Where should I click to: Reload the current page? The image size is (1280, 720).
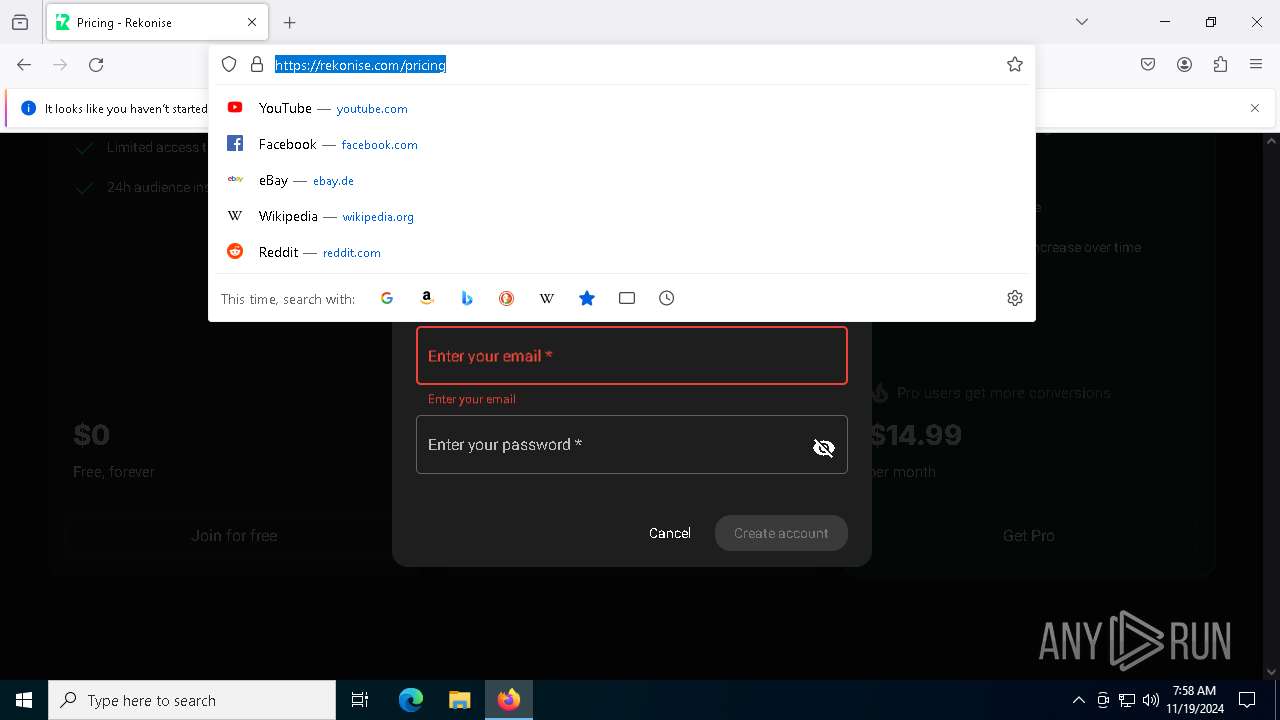click(96, 65)
